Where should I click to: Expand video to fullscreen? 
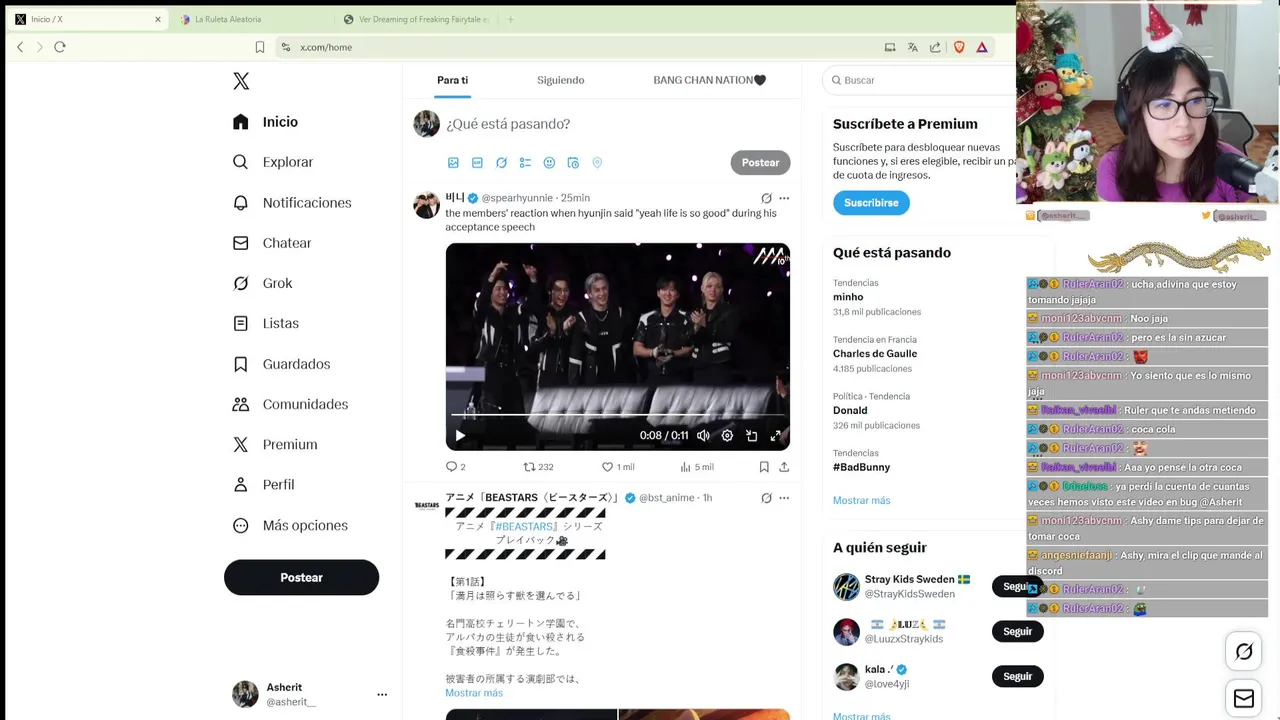tap(775, 436)
